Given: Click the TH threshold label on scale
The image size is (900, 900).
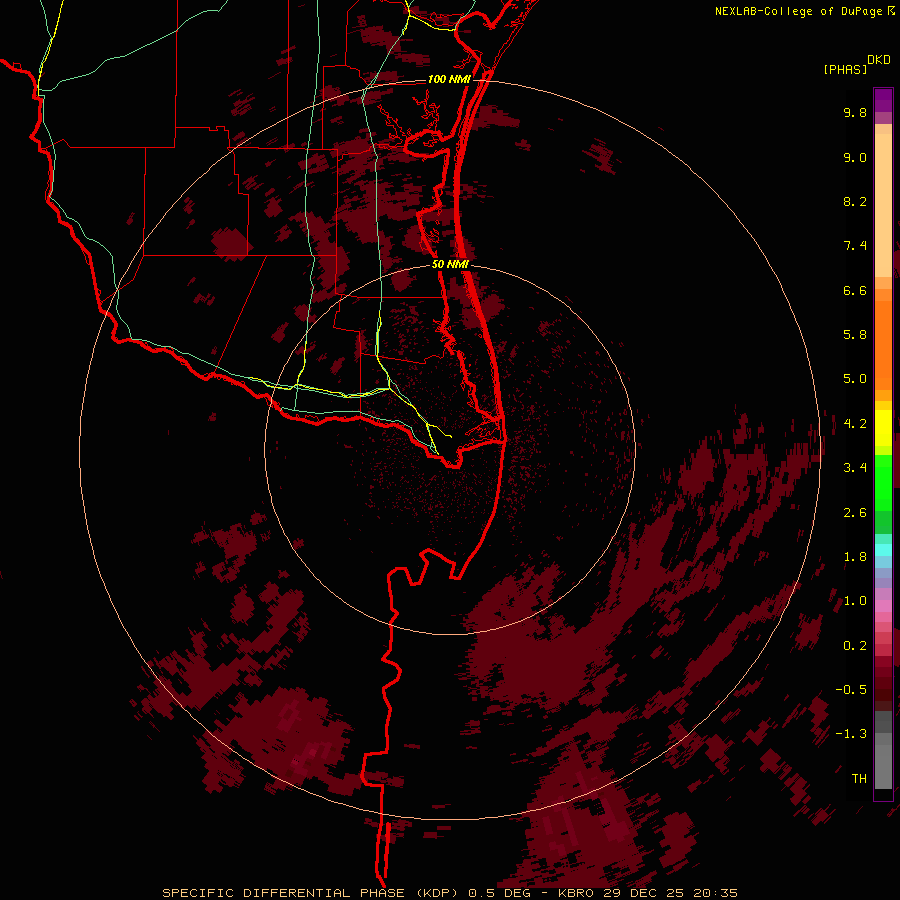Looking at the screenshot, I should 859,779.
